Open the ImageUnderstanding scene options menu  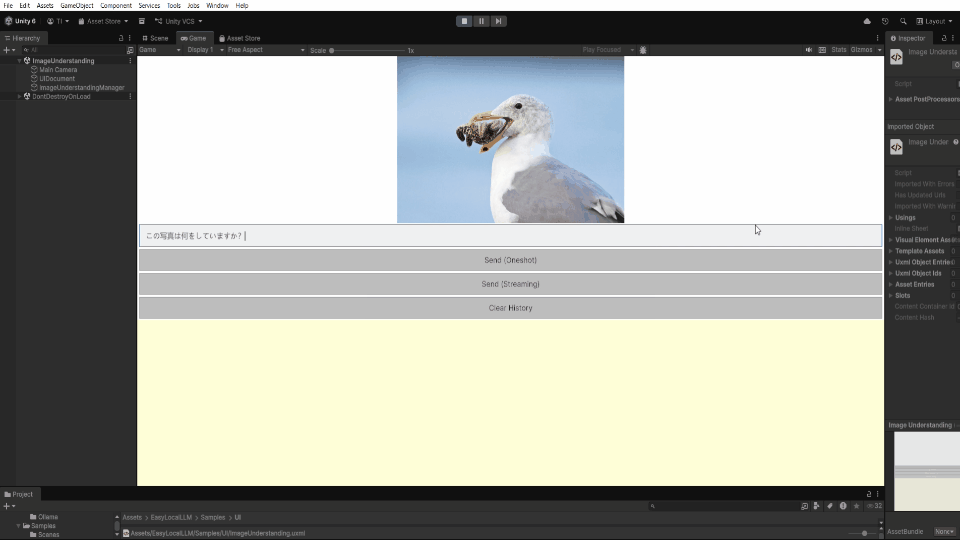click(x=130, y=61)
